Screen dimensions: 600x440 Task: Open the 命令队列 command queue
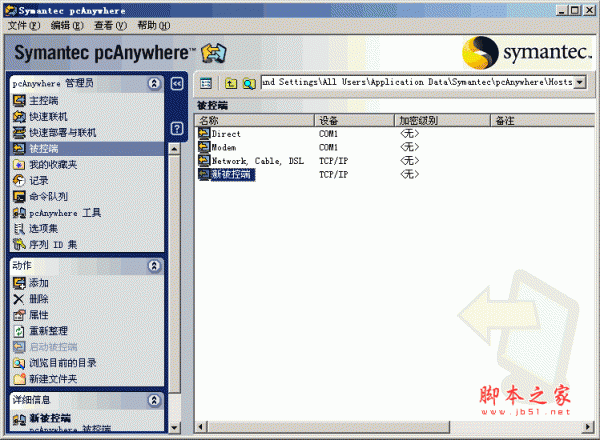click(40, 197)
